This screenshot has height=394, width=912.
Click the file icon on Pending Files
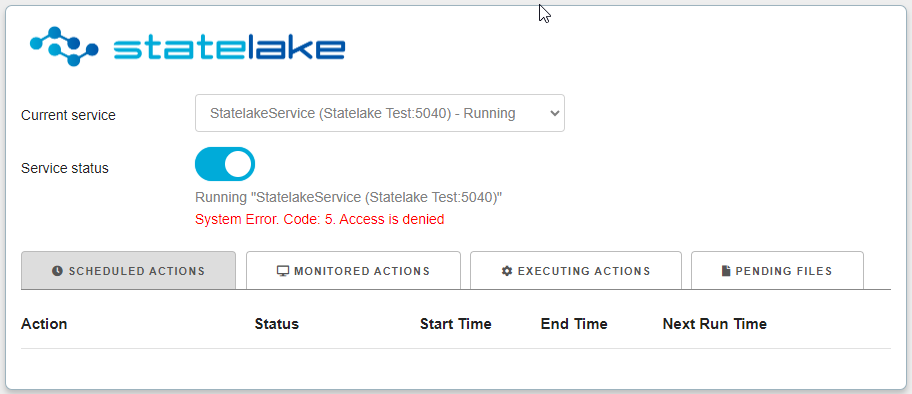pyautogui.click(x=726, y=271)
